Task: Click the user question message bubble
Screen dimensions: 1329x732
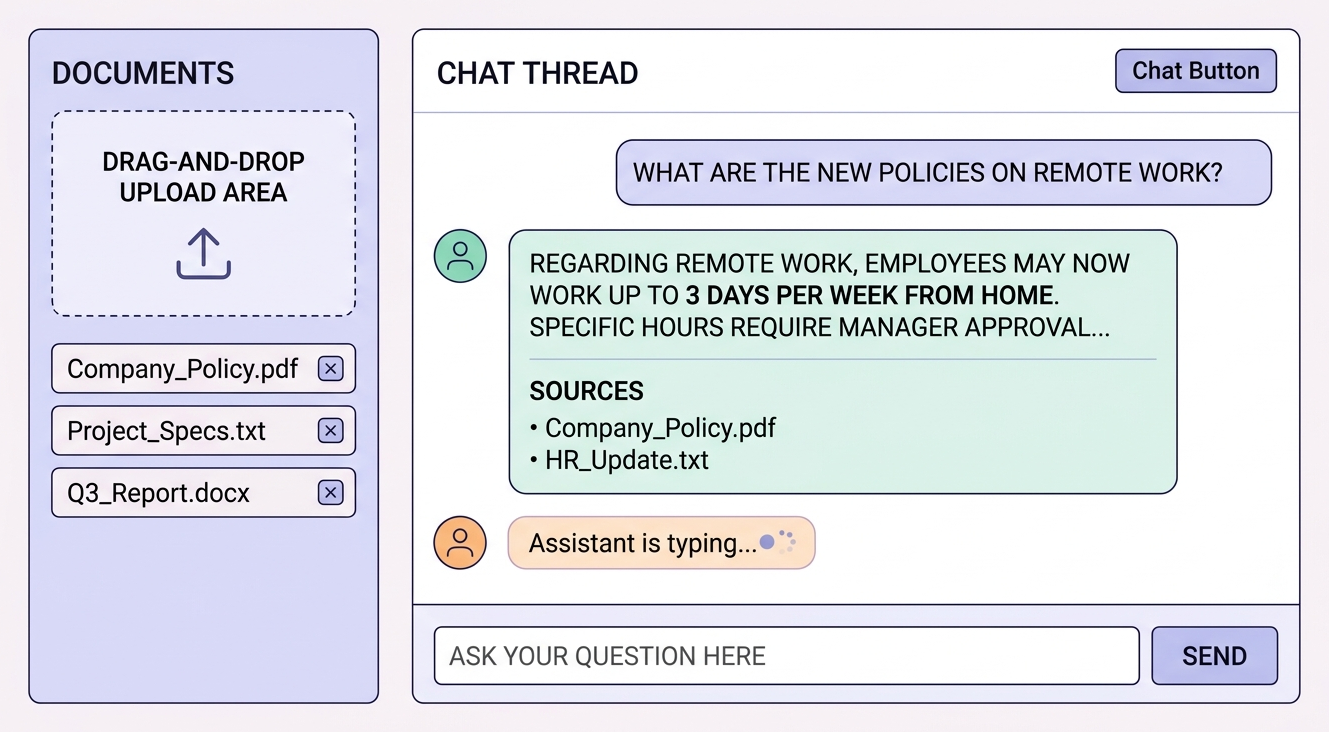Action: (x=944, y=172)
